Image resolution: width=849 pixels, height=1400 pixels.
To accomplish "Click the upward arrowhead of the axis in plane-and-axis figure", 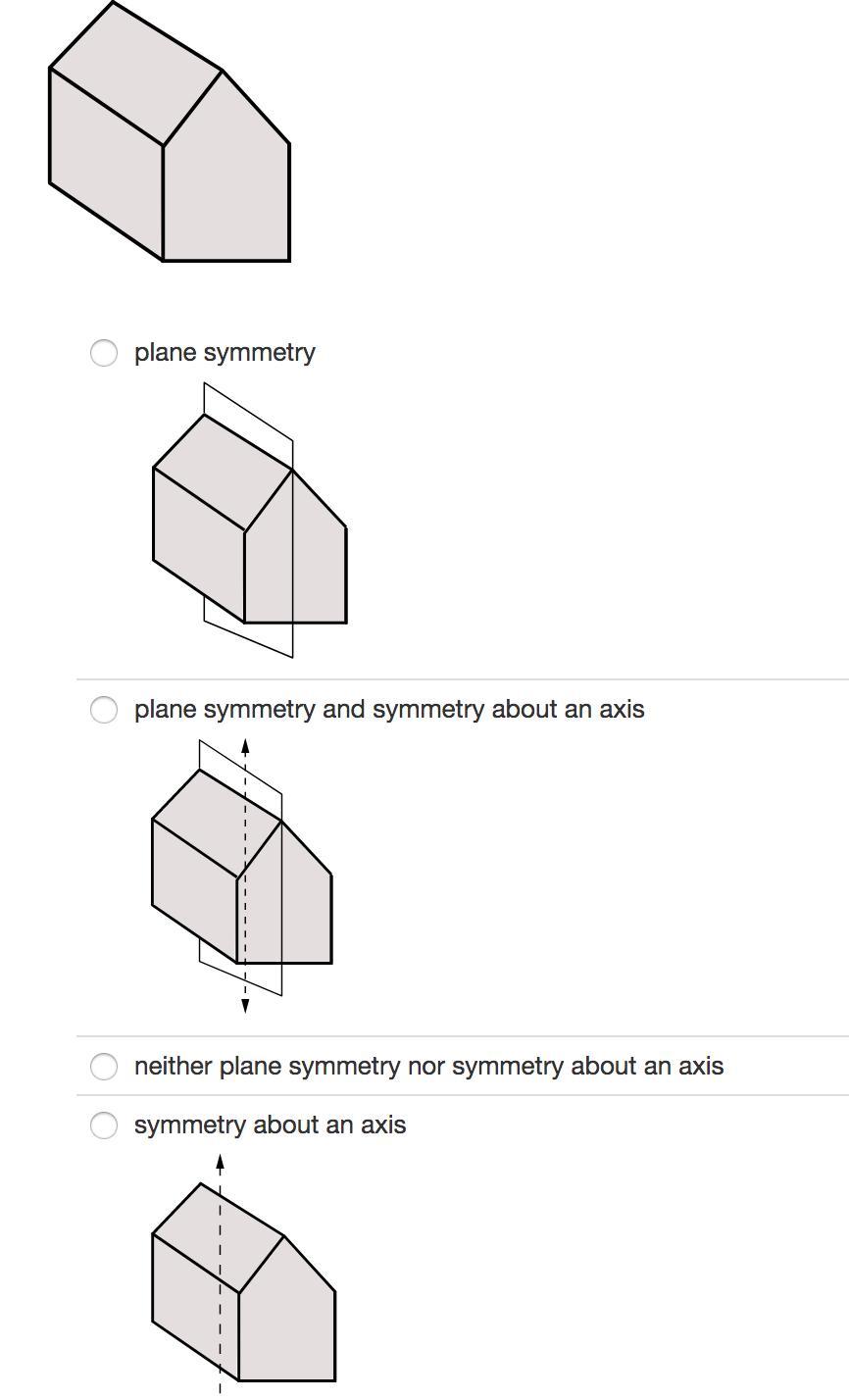I will click(x=245, y=745).
